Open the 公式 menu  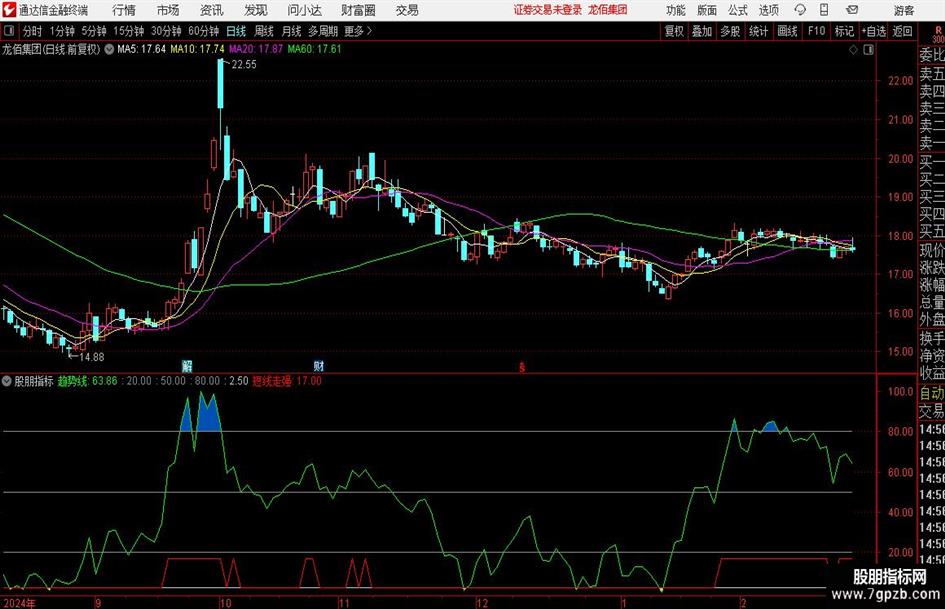point(738,10)
